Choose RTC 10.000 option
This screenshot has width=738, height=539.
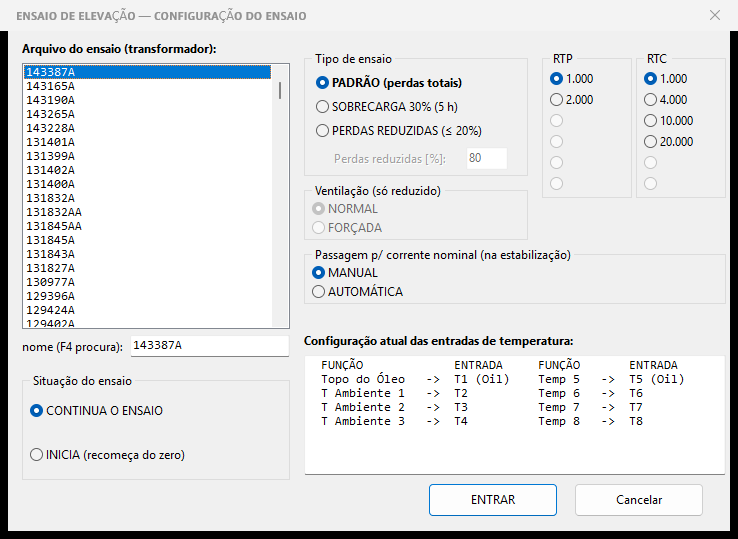point(668,121)
